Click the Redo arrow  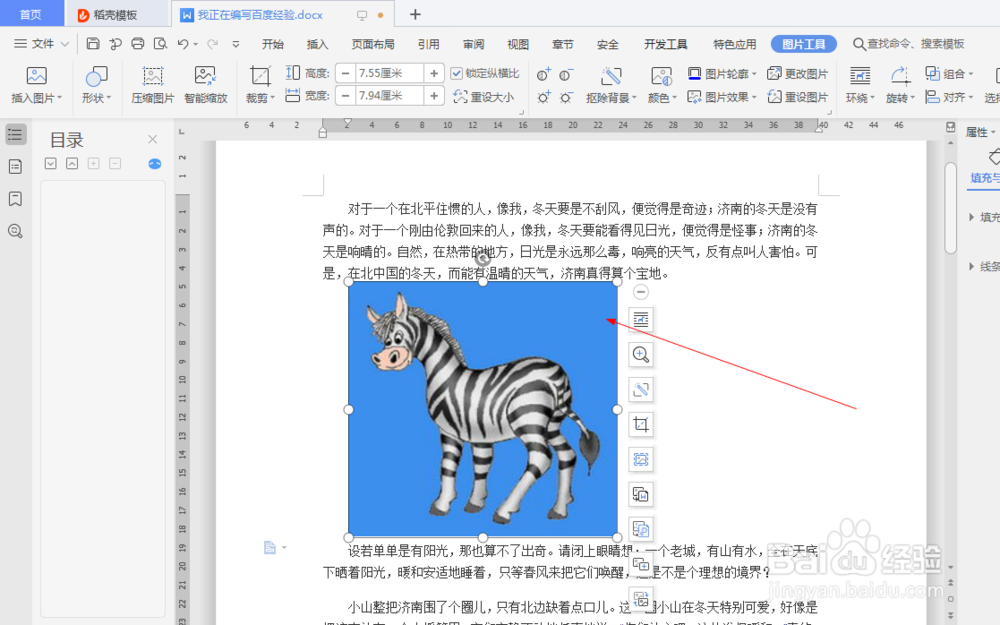pos(212,43)
